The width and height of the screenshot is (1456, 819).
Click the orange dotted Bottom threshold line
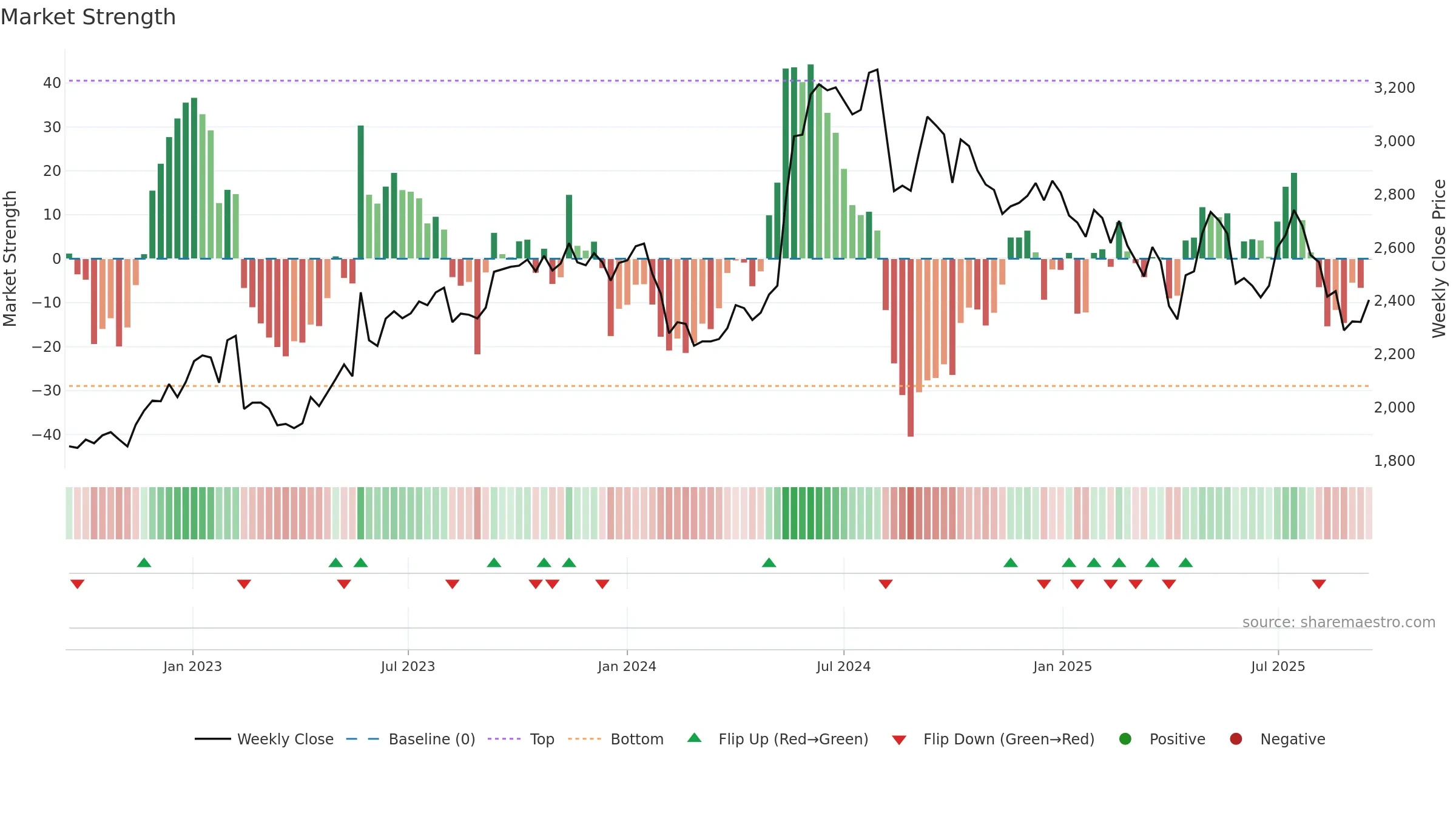pyautogui.click(x=719, y=386)
